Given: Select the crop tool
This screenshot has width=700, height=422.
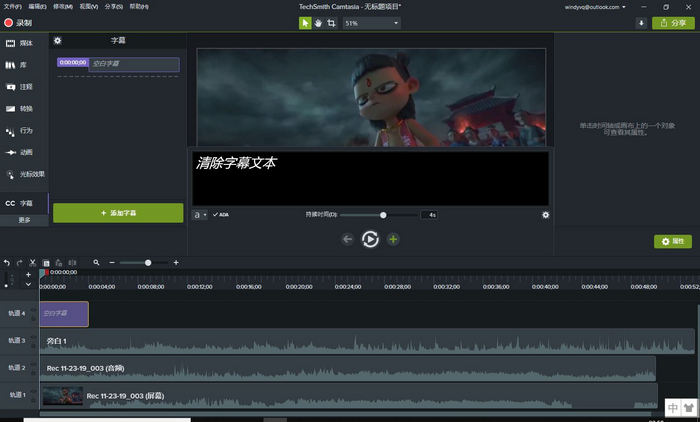Looking at the screenshot, I should click(331, 23).
